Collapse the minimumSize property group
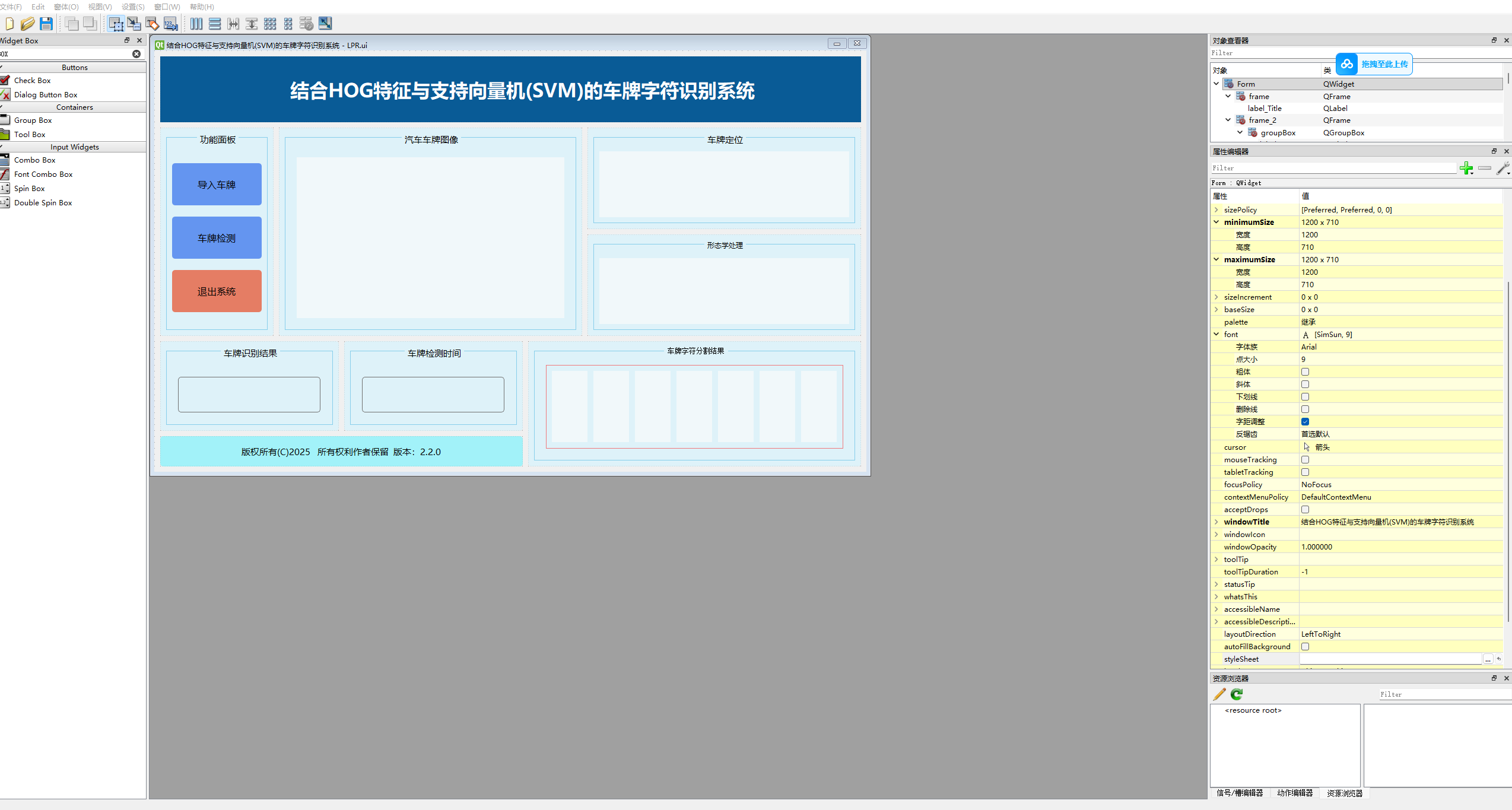1512x810 pixels. (x=1216, y=223)
